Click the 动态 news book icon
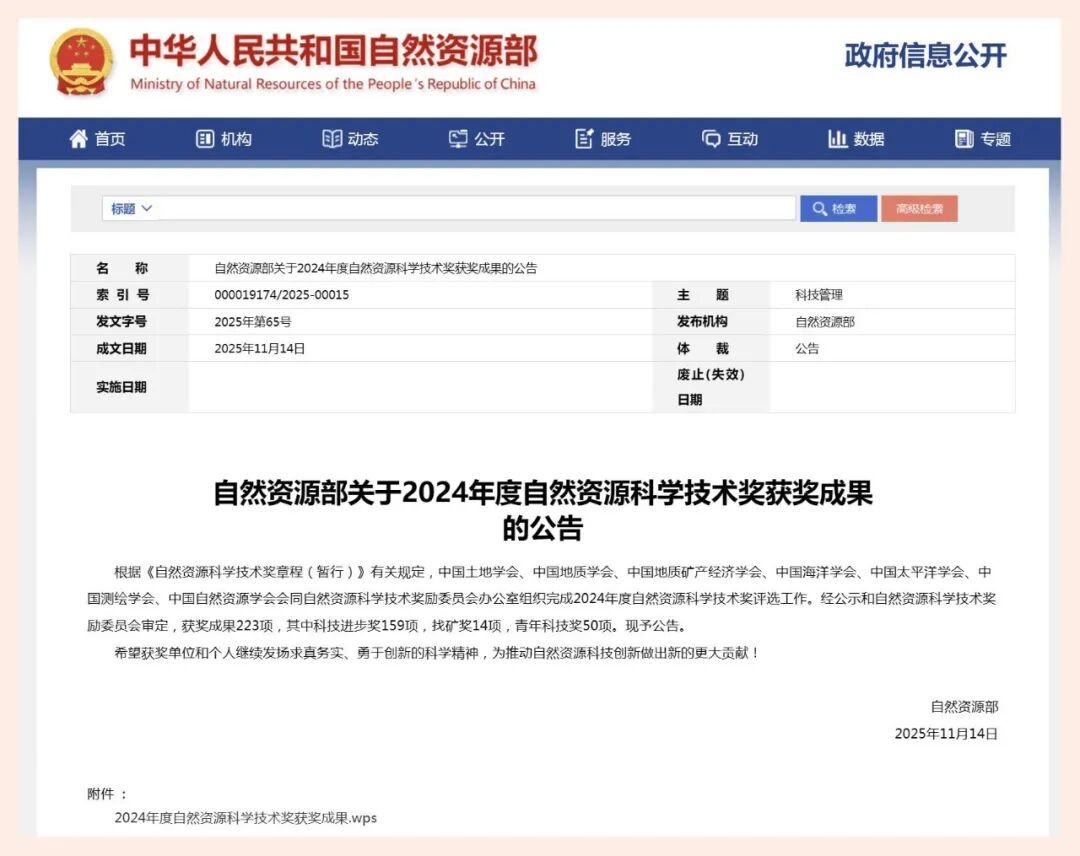Screen dimensions: 1080x856 pos(332,139)
